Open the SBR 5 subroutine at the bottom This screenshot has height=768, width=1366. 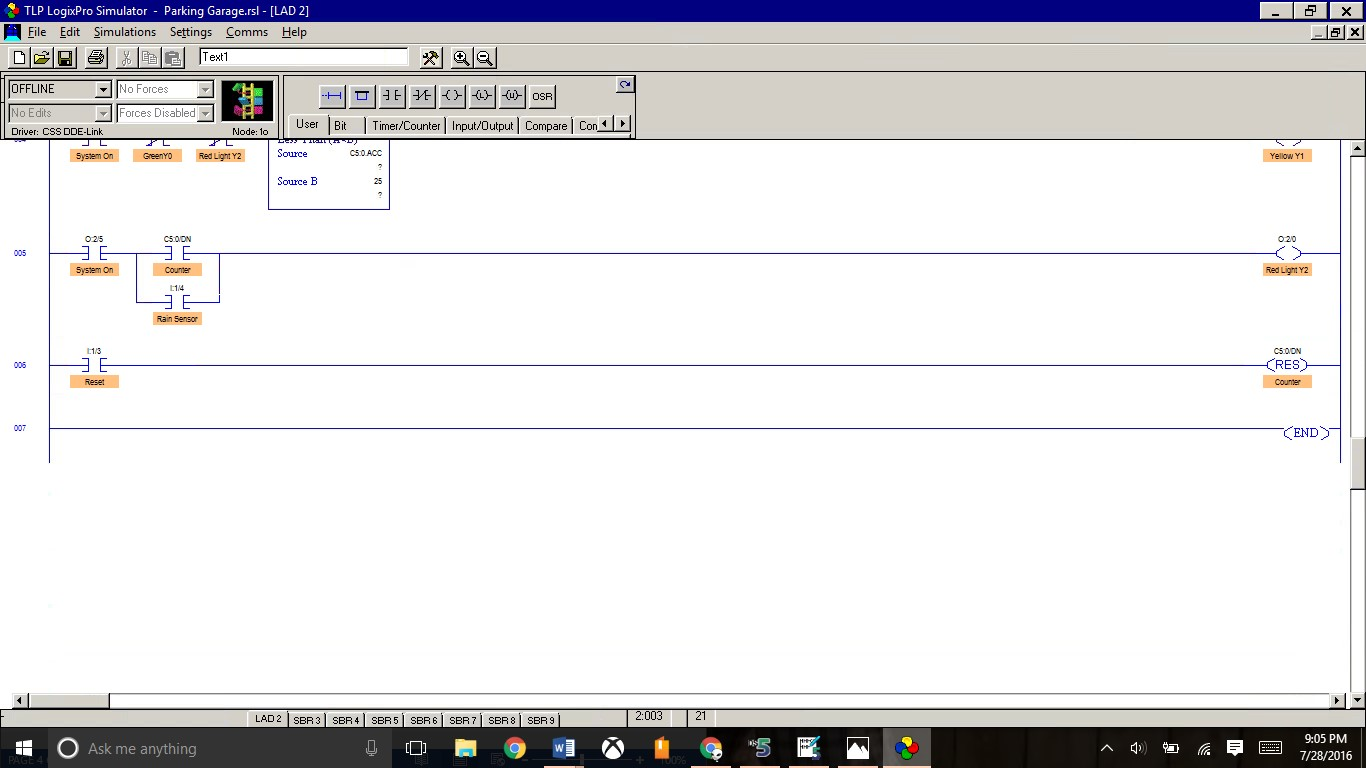(x=384, y=719)
